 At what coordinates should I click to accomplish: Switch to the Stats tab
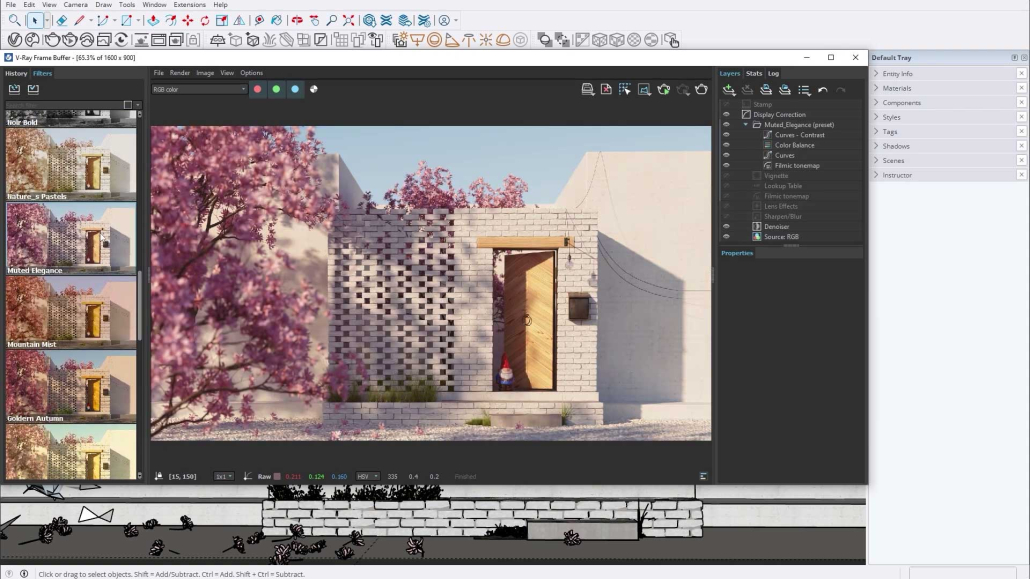[x=754, y=74]
